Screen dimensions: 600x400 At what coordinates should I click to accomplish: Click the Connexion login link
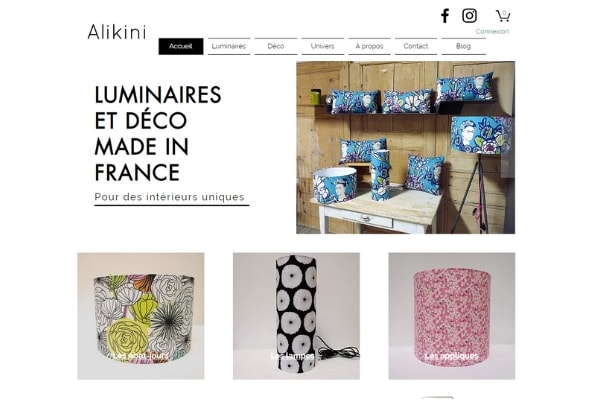pos(492,31)
